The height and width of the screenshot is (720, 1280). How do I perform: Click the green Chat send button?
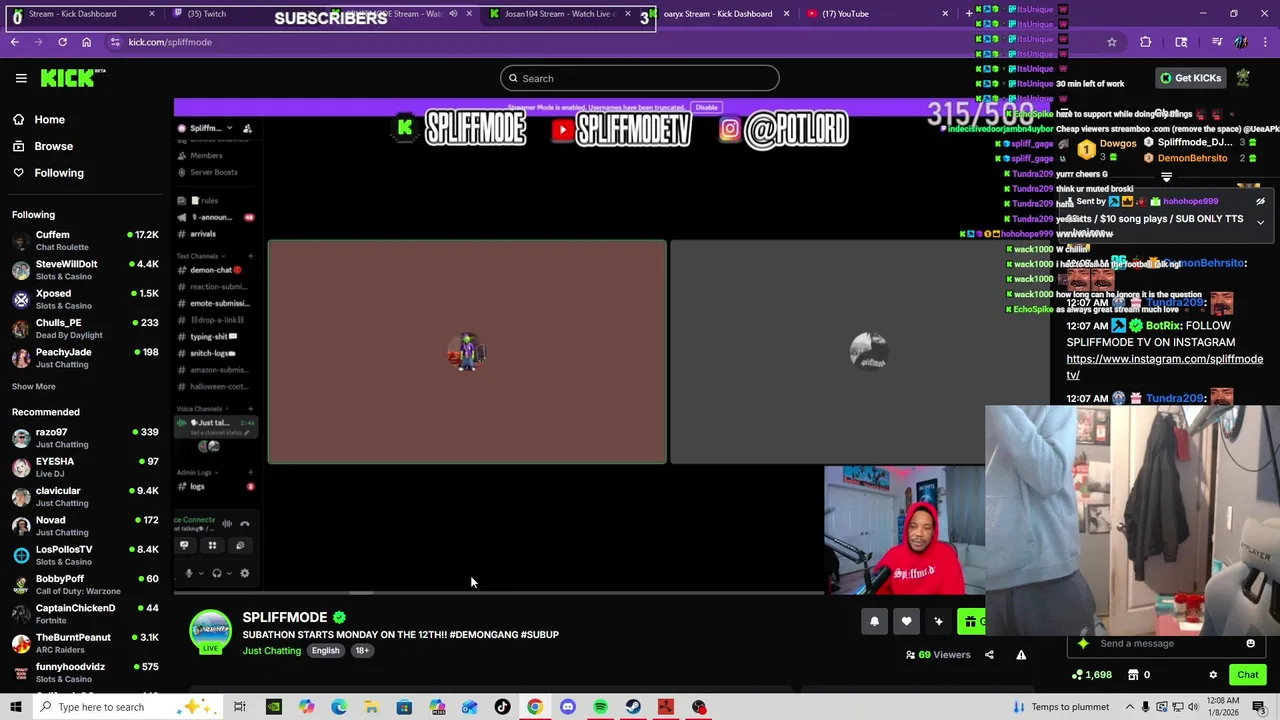1247,675
